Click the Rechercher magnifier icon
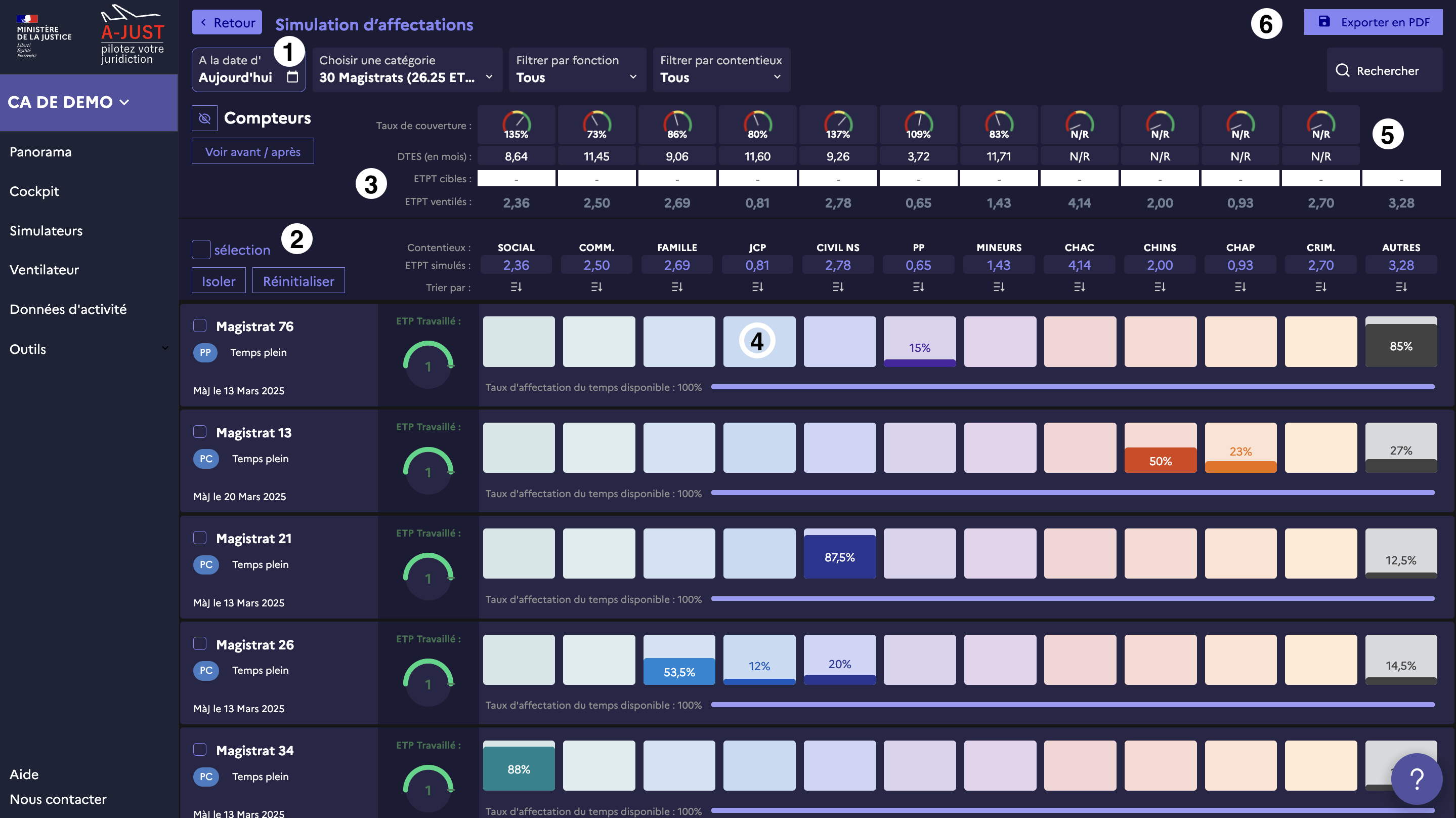This screenshot has width=1456, height=818. click(x=1342, y=70)
